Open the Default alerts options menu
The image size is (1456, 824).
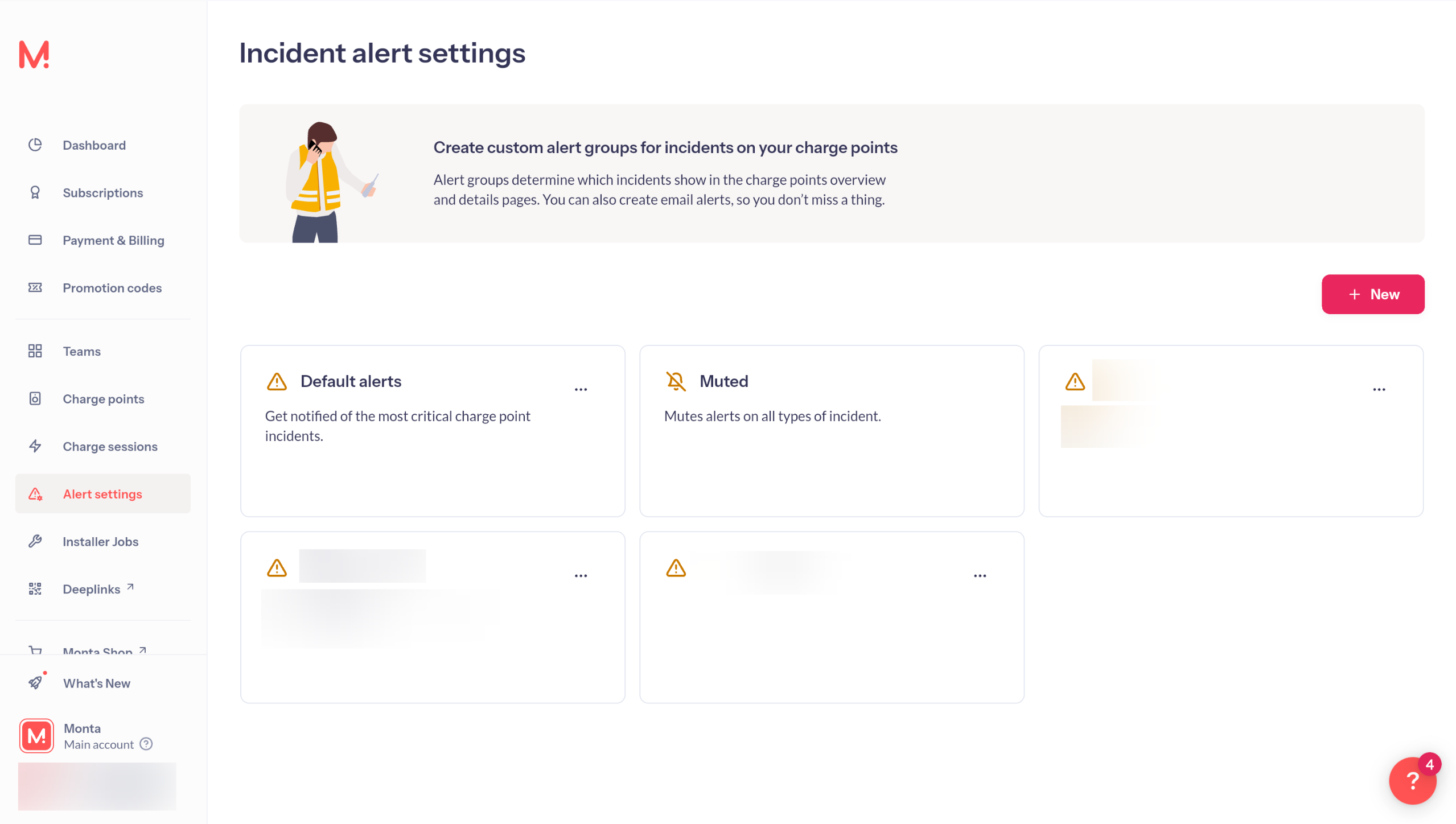coord(581,390)
